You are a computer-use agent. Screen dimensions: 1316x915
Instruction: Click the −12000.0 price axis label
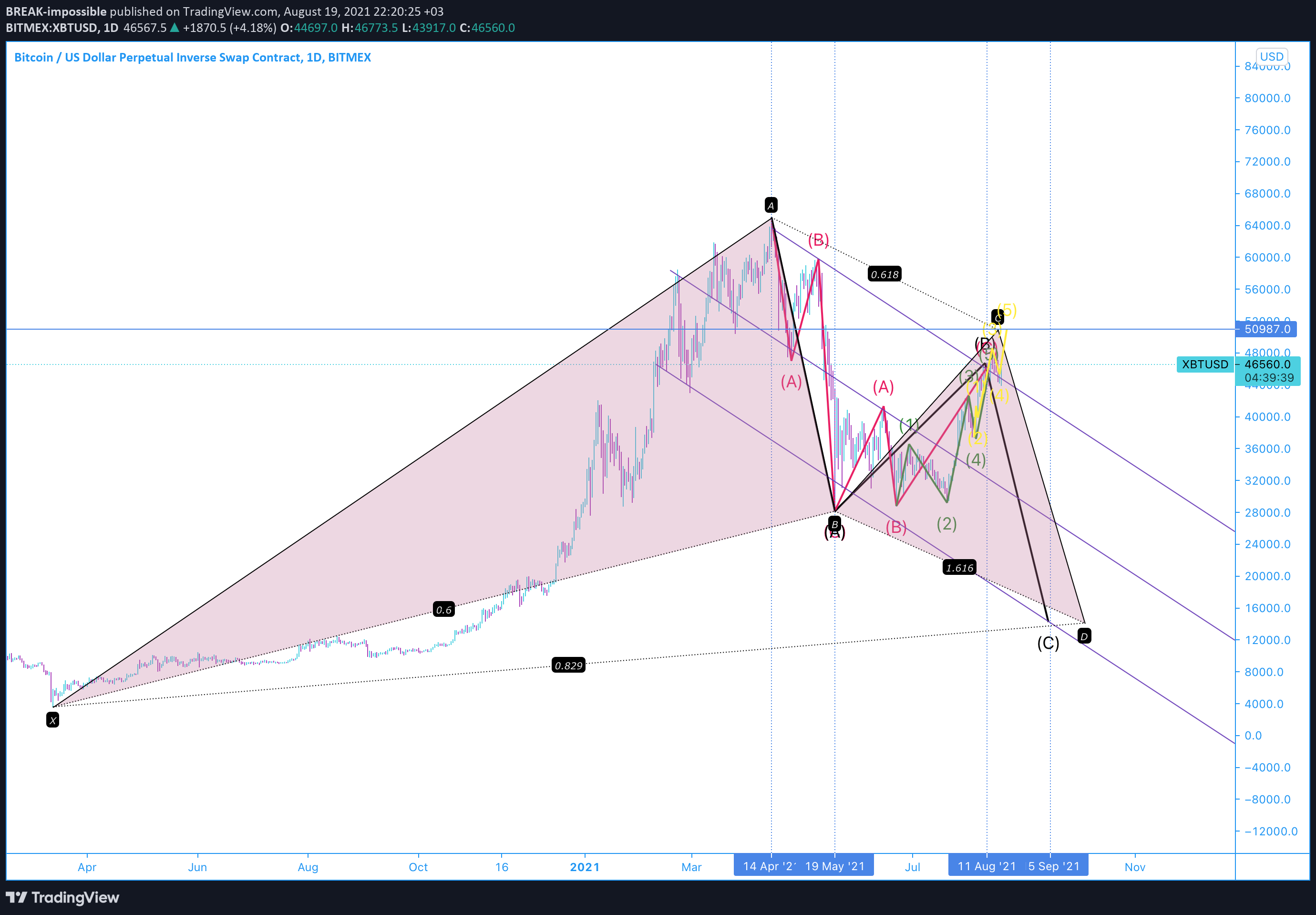point(1271,832)
